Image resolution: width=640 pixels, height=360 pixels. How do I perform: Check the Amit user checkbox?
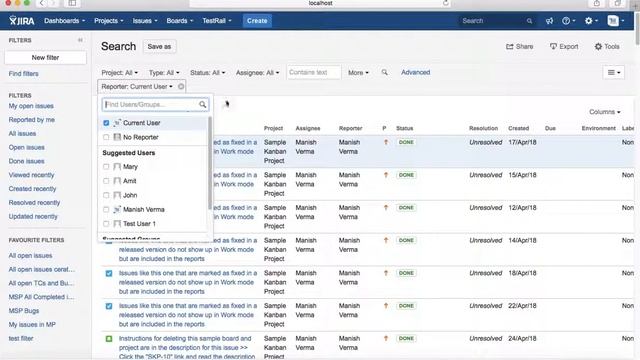point(106,181)
